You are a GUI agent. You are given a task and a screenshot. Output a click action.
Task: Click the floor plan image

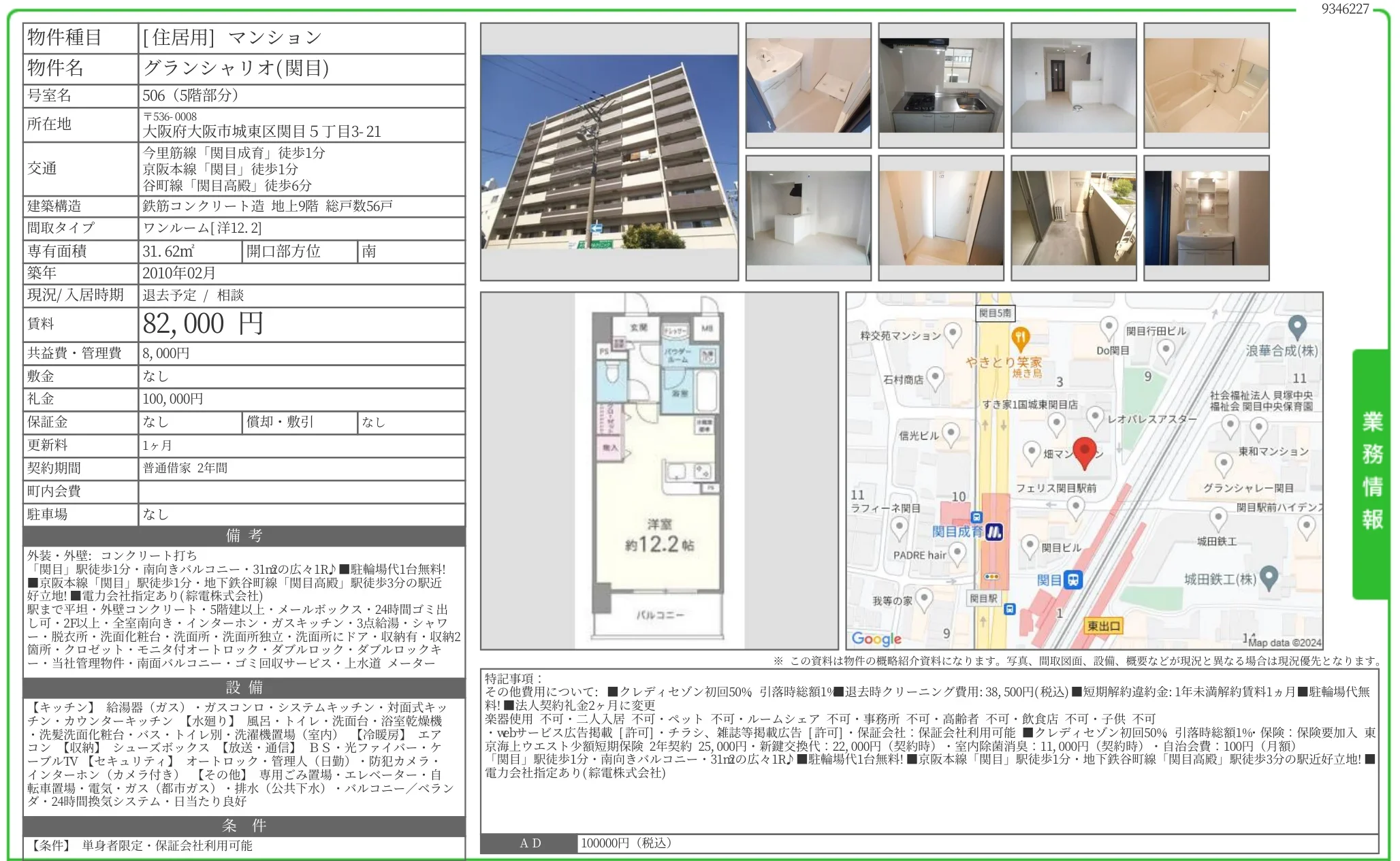coord(658,470)
